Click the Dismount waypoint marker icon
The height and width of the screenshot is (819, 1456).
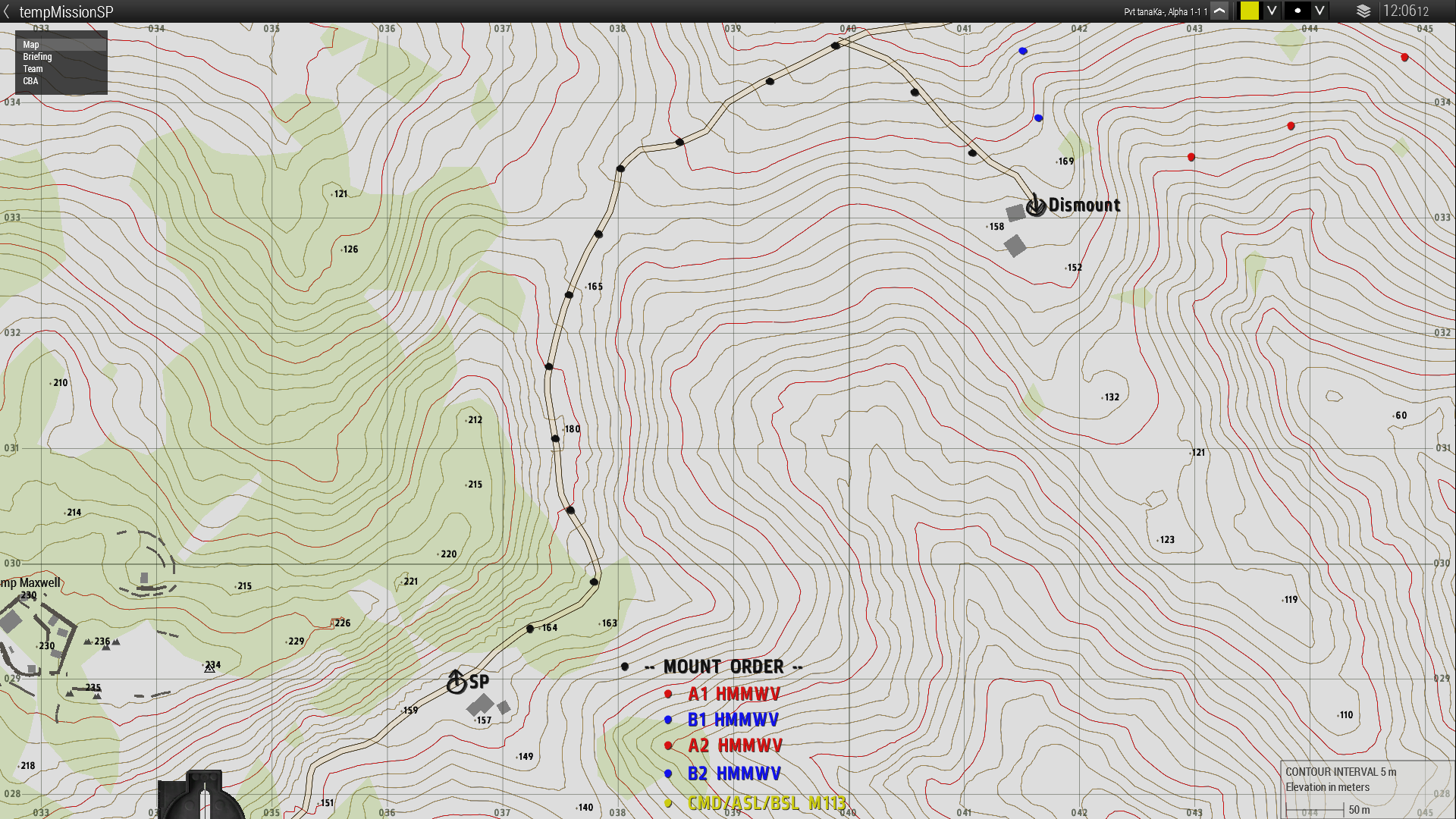pyautogui.click(x=1035, y=206)
